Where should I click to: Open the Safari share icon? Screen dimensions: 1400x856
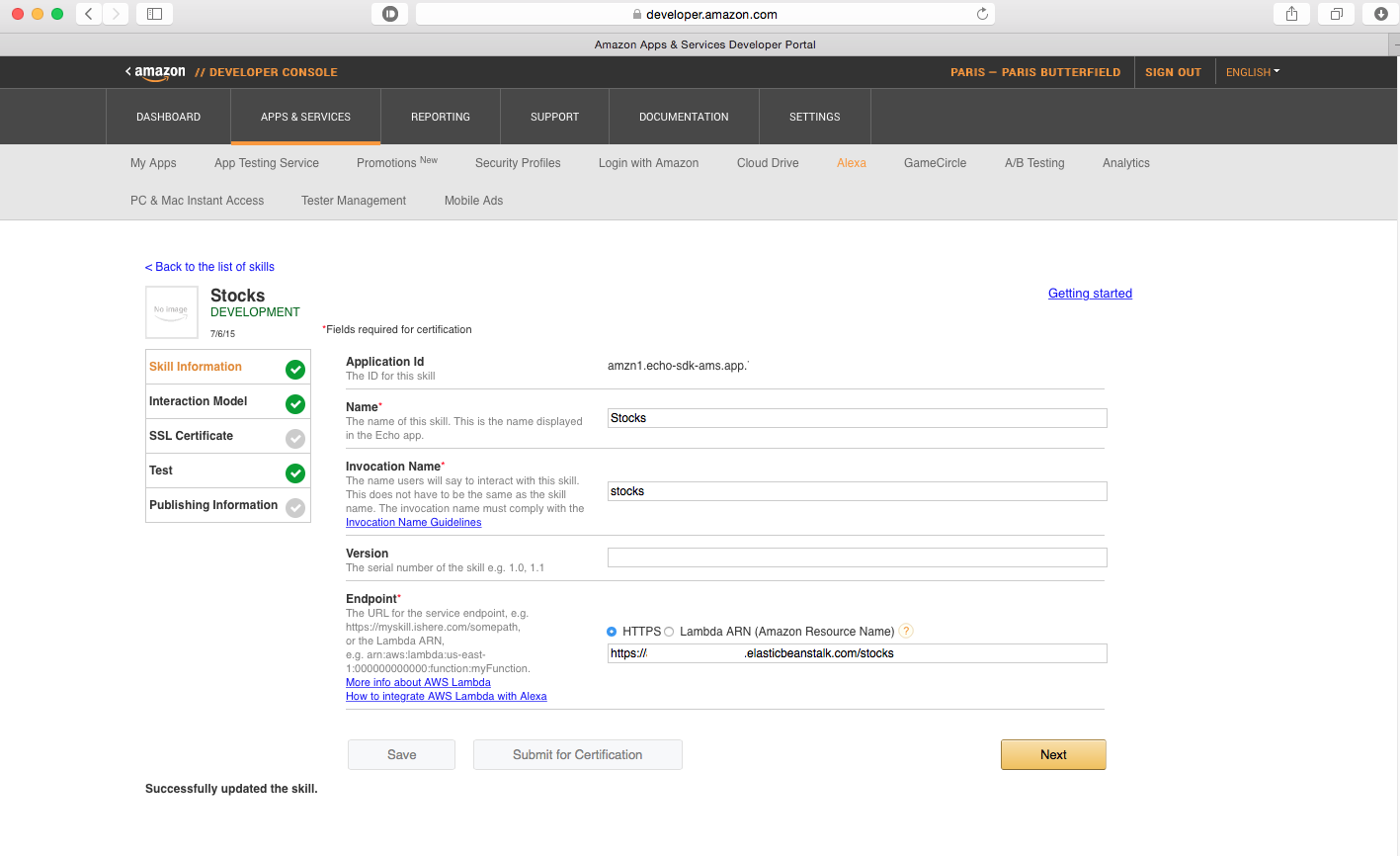tap(1291, 14)
